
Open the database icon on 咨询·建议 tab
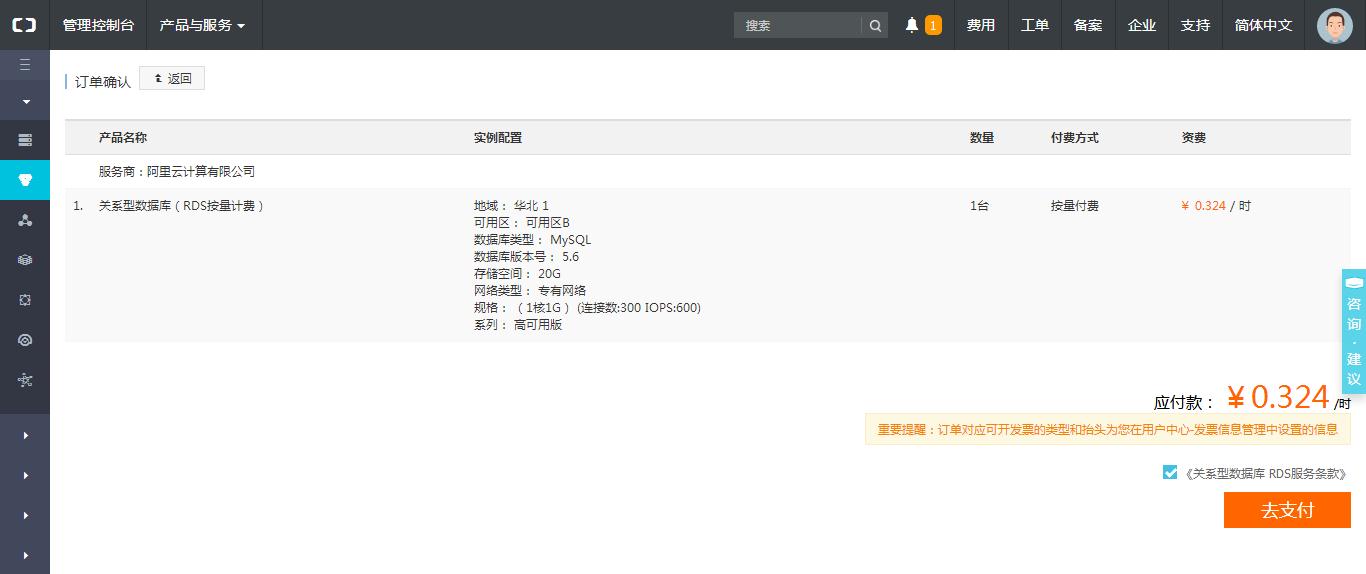point(1354,283)
